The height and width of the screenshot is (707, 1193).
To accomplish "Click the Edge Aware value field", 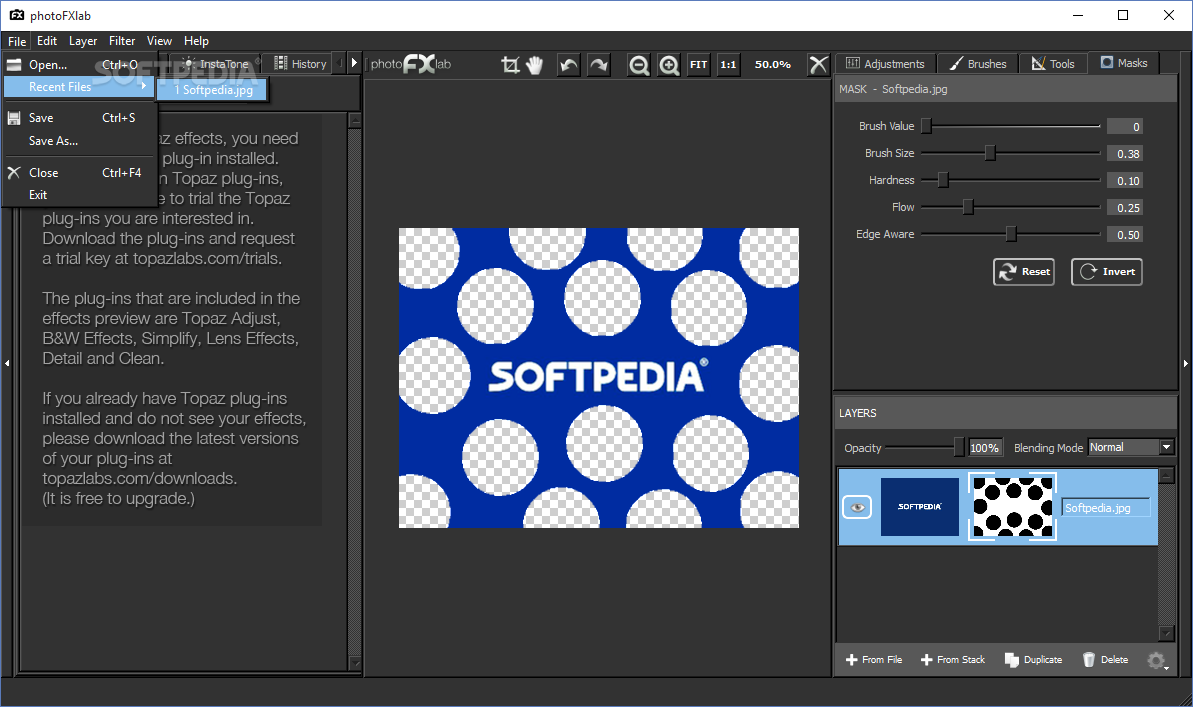I will (x=1125, y=235).
